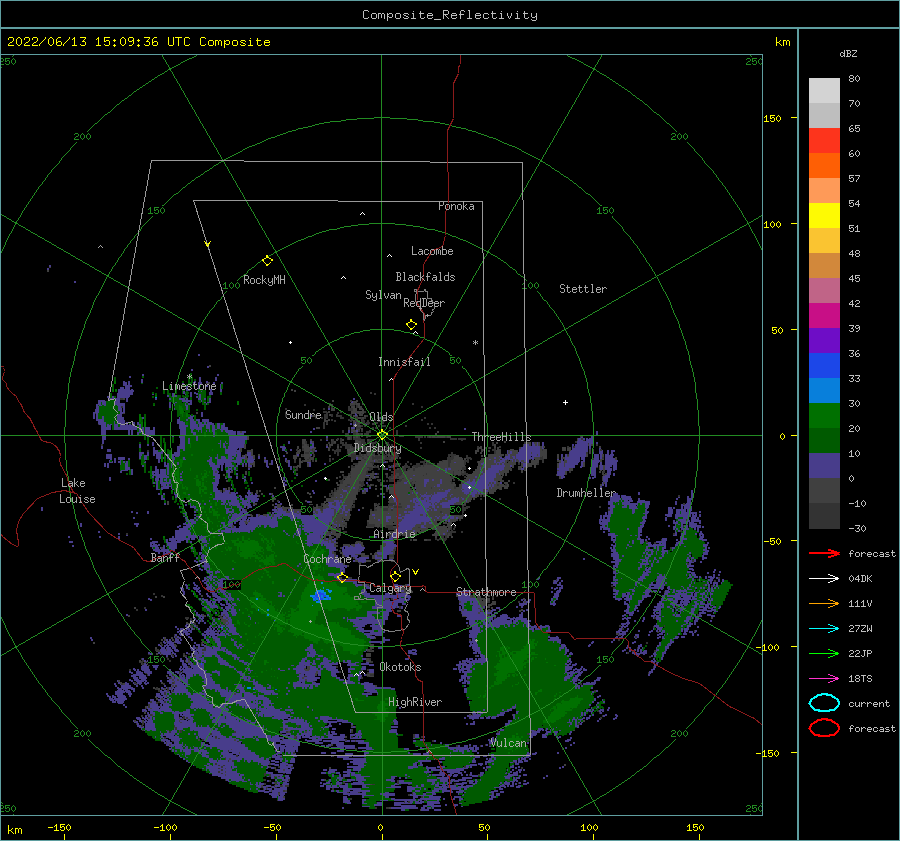Image resolution: width=900 pixels, height=841 pixels.
Task: Click the Ponoka label on map
Action: (456, 206)
